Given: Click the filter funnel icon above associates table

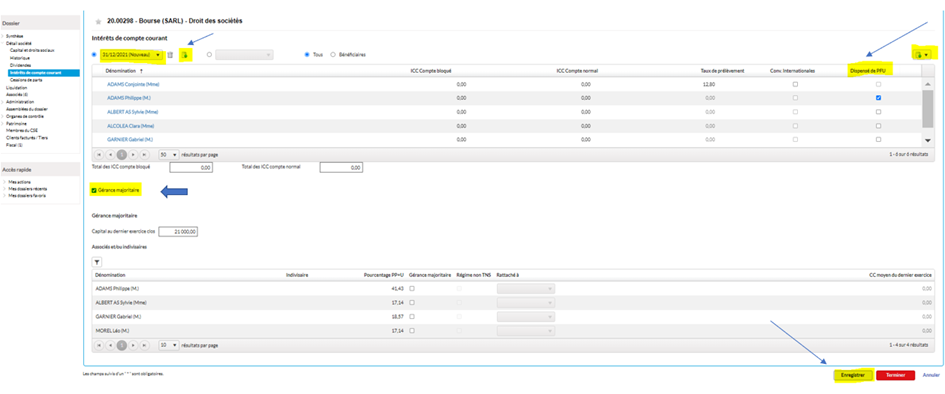Looking at the screenshot, I should click(97, 262).
